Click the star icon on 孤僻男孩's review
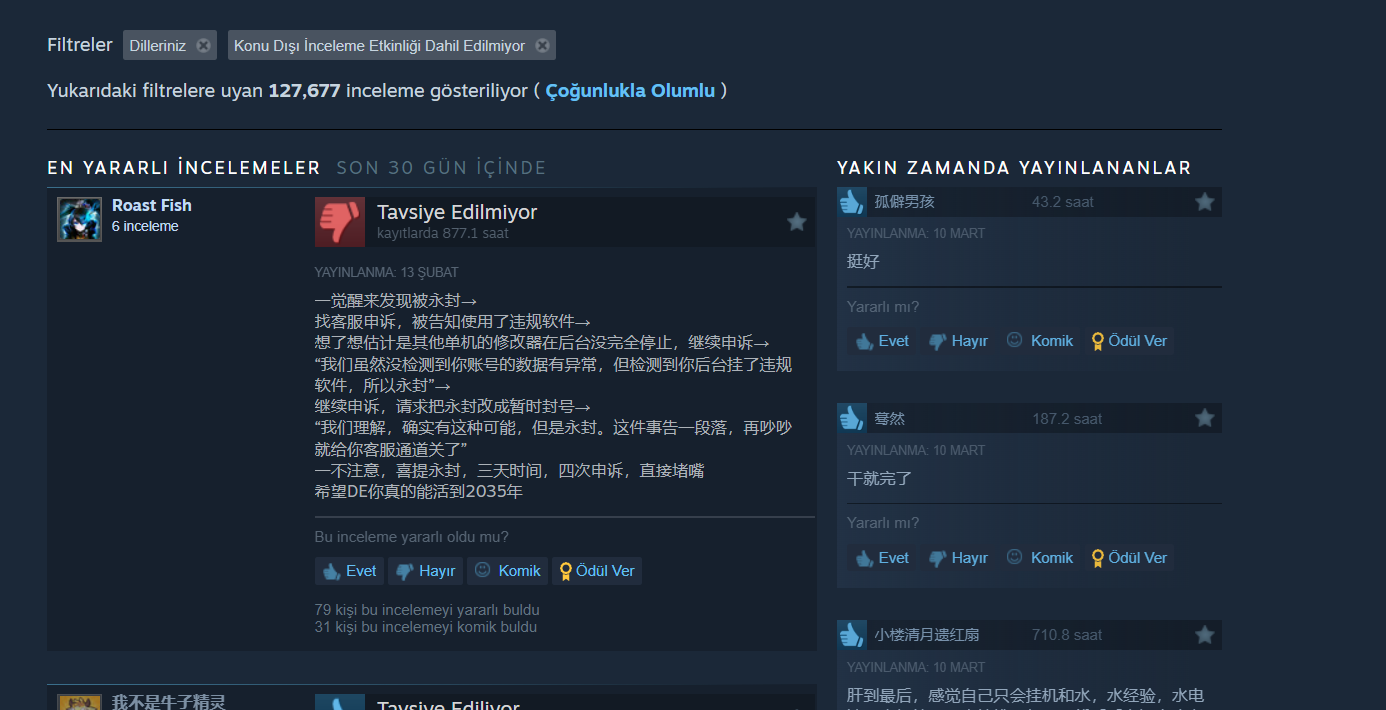 tap(1204, 202)
